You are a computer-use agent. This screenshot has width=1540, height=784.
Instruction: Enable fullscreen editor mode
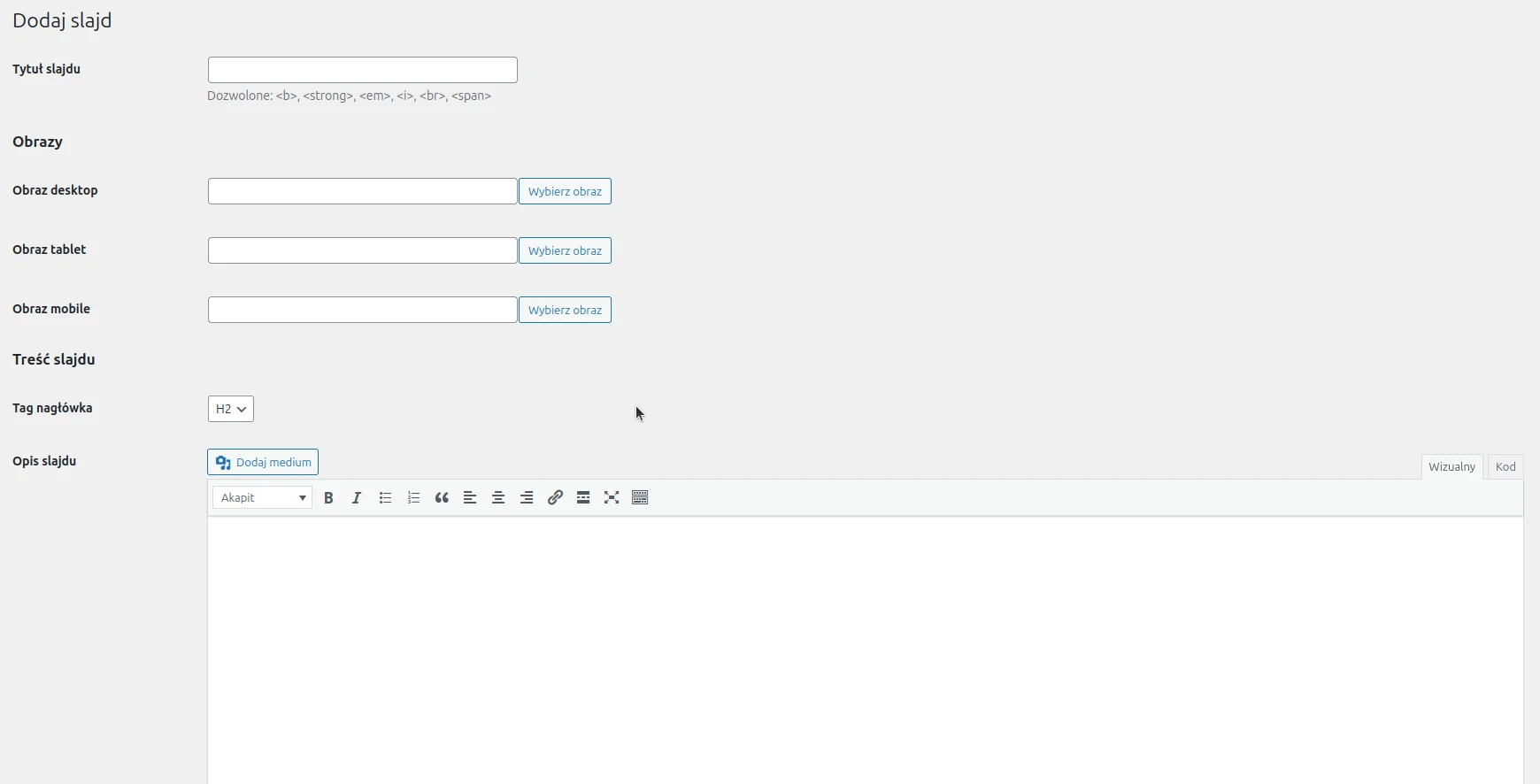point(612,498)
